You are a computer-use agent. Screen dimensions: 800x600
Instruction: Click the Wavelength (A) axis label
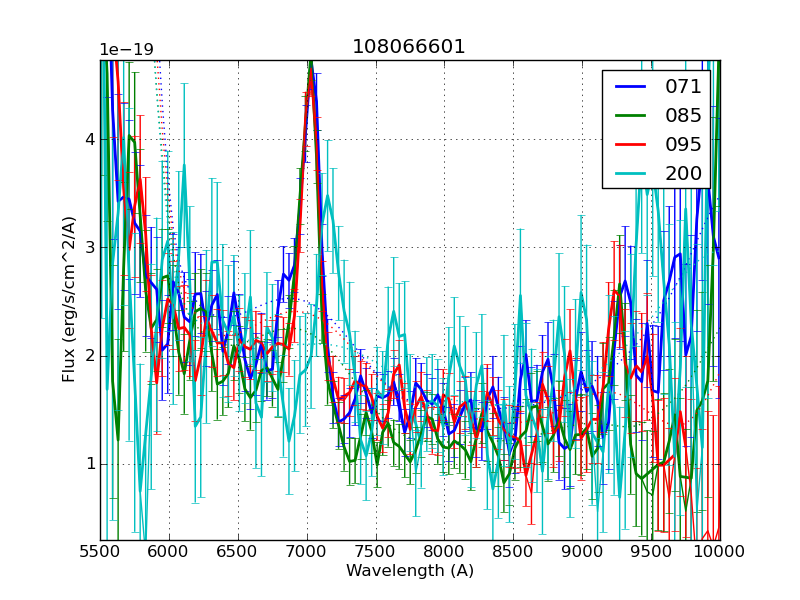point(409,571)
